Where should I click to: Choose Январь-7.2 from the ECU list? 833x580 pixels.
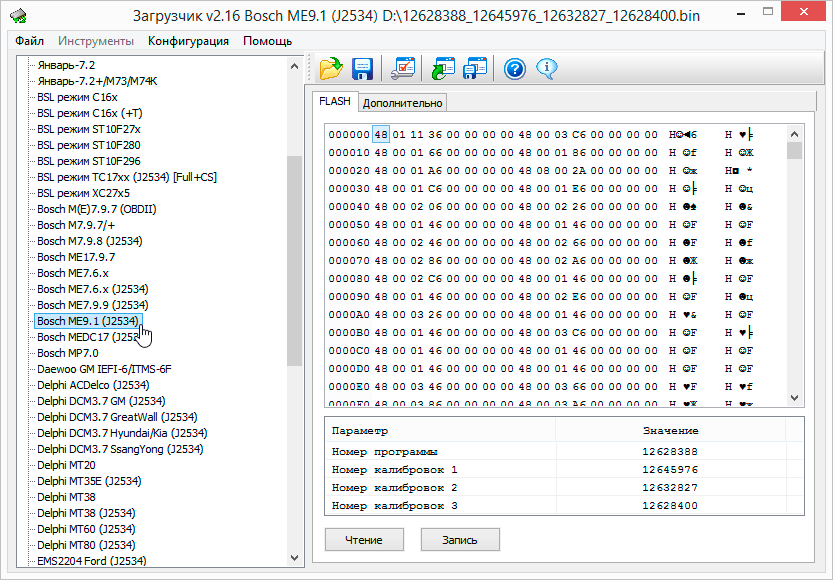coord(66,65)
